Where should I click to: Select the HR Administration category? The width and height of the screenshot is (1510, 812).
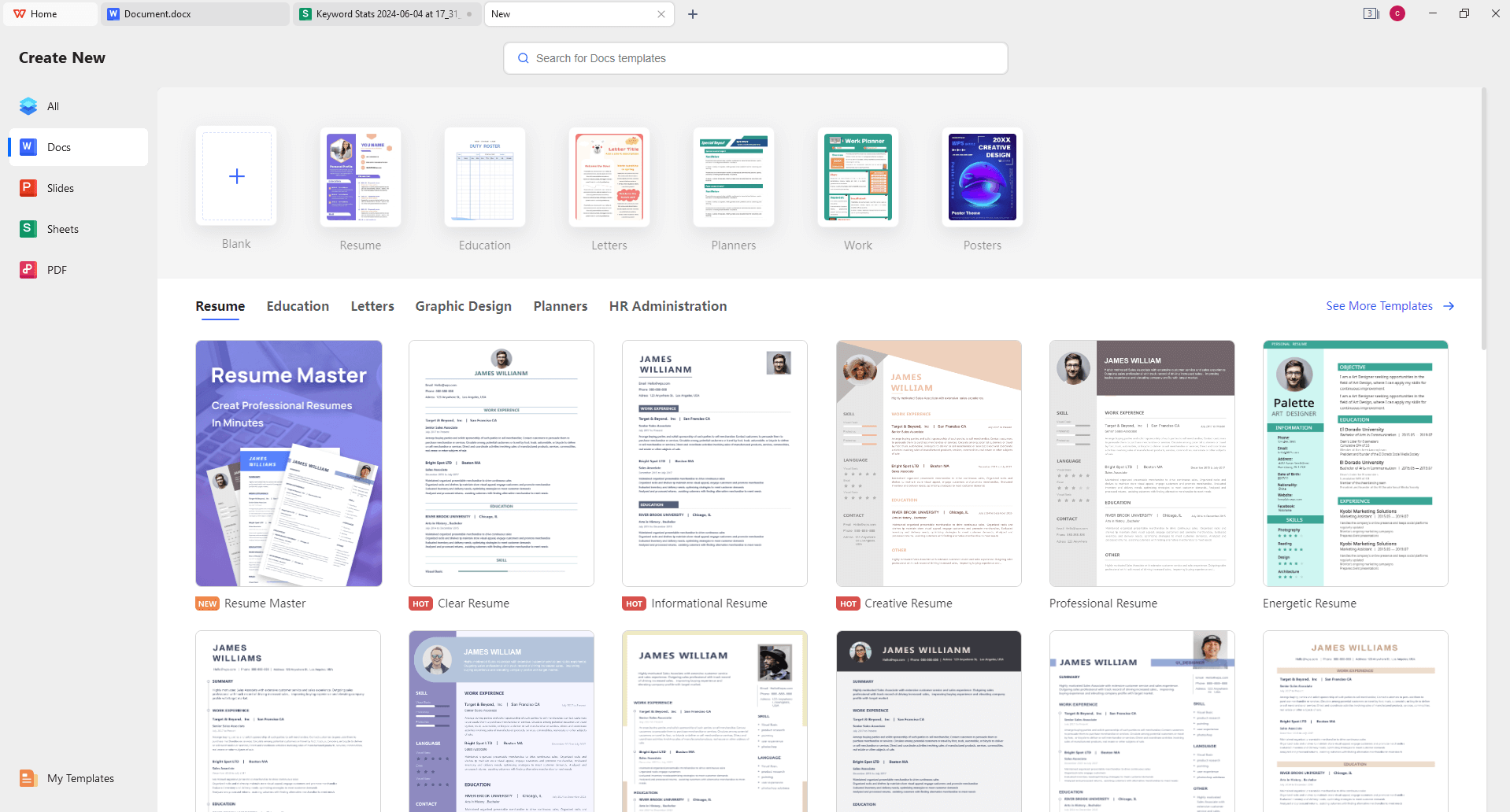[x=667, y=306]
